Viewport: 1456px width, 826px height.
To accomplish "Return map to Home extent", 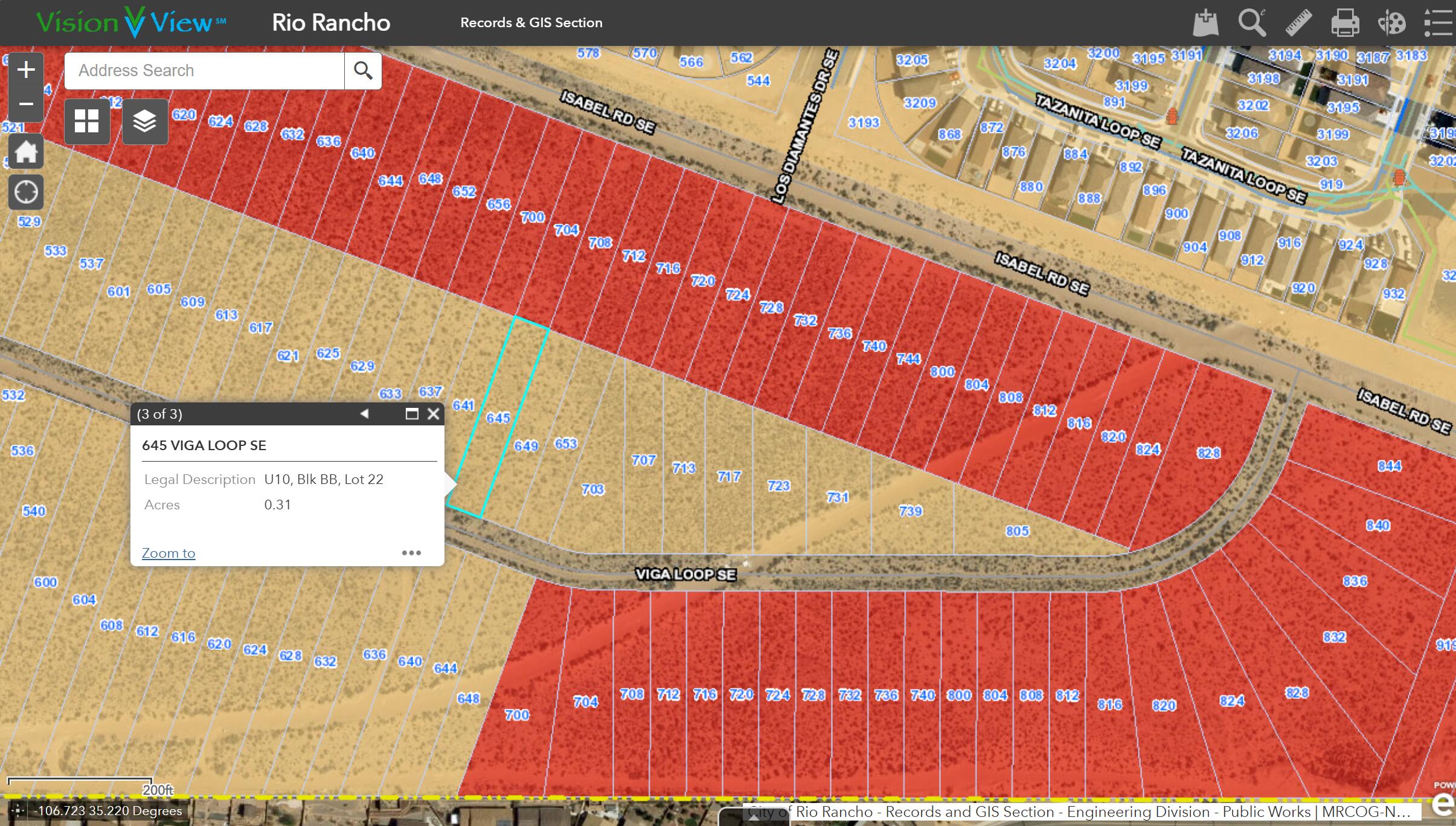I will pos(26,152).
